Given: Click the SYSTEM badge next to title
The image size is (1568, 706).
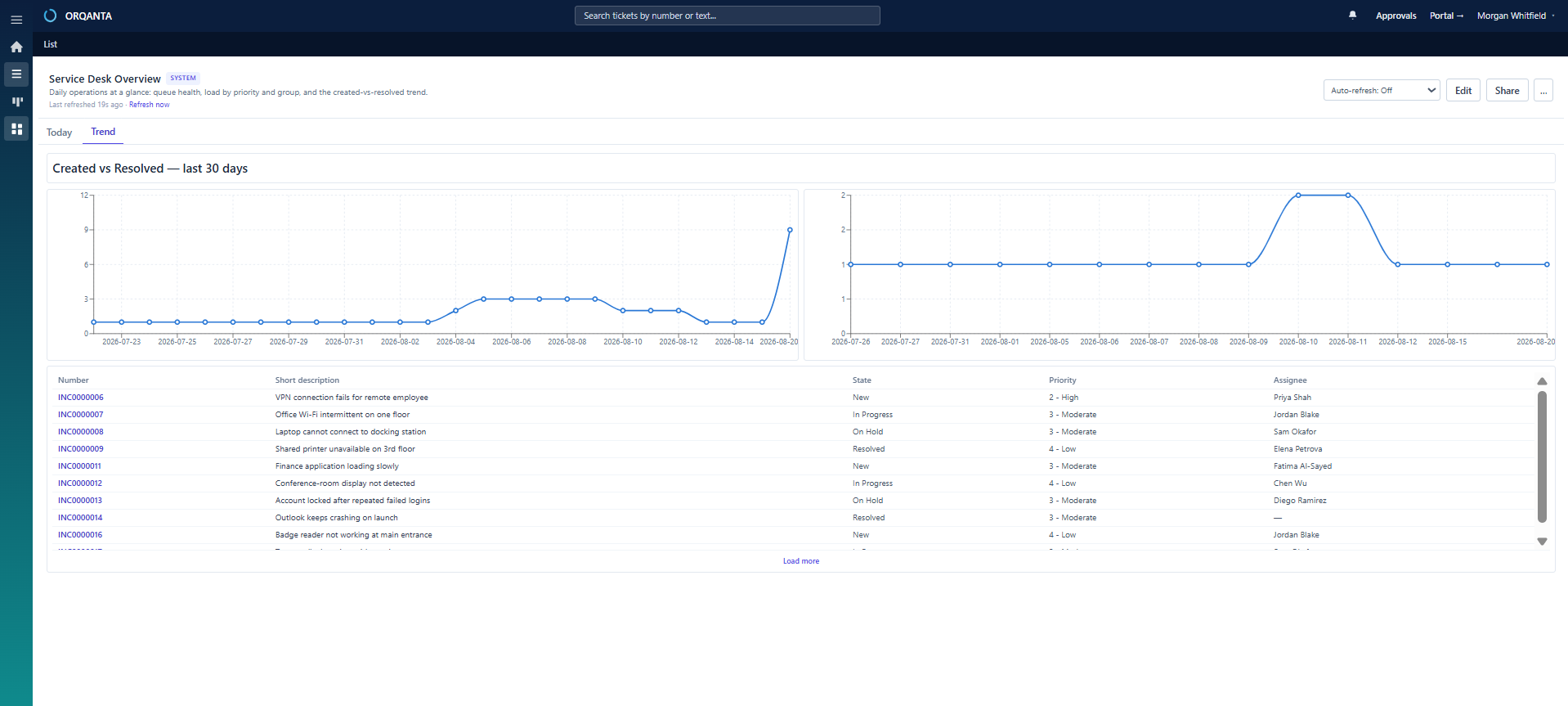Looking at the screenshot, I should pyautogui.click(x=183, y=79).
